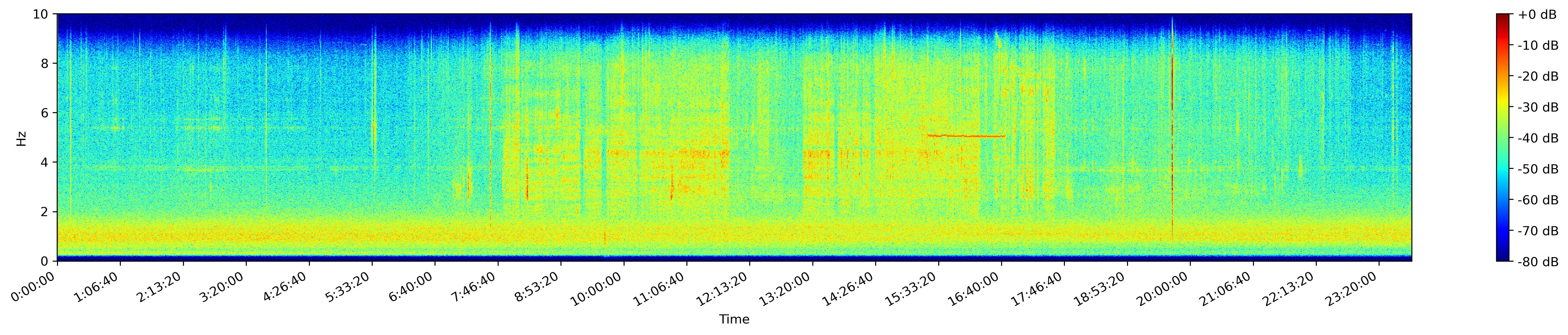
Task: Click the Time x-axis title
Action: pyautogui.click(x=734, y=320)
